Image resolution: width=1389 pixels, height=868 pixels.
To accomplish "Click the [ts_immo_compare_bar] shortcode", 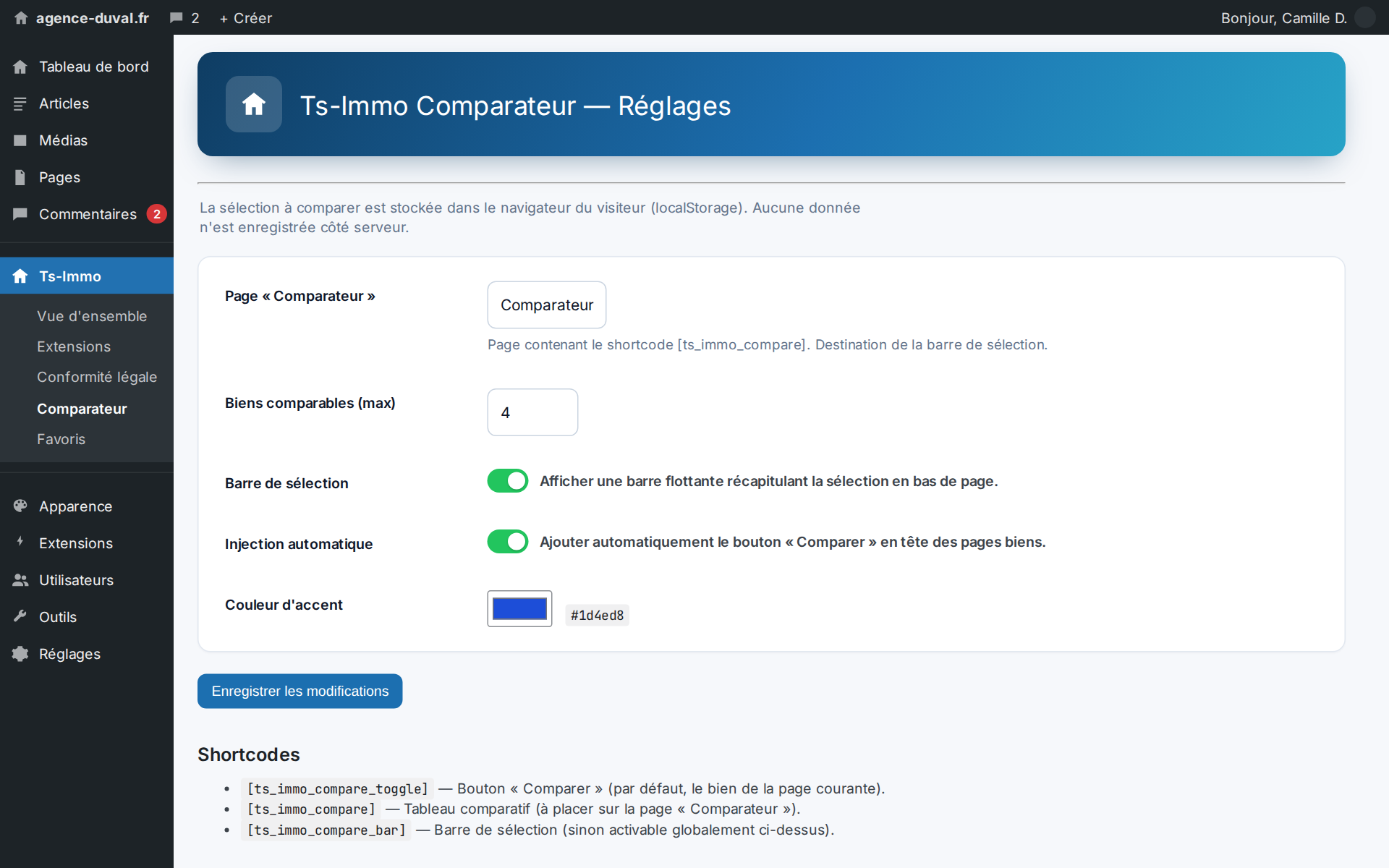I will 326,830.
